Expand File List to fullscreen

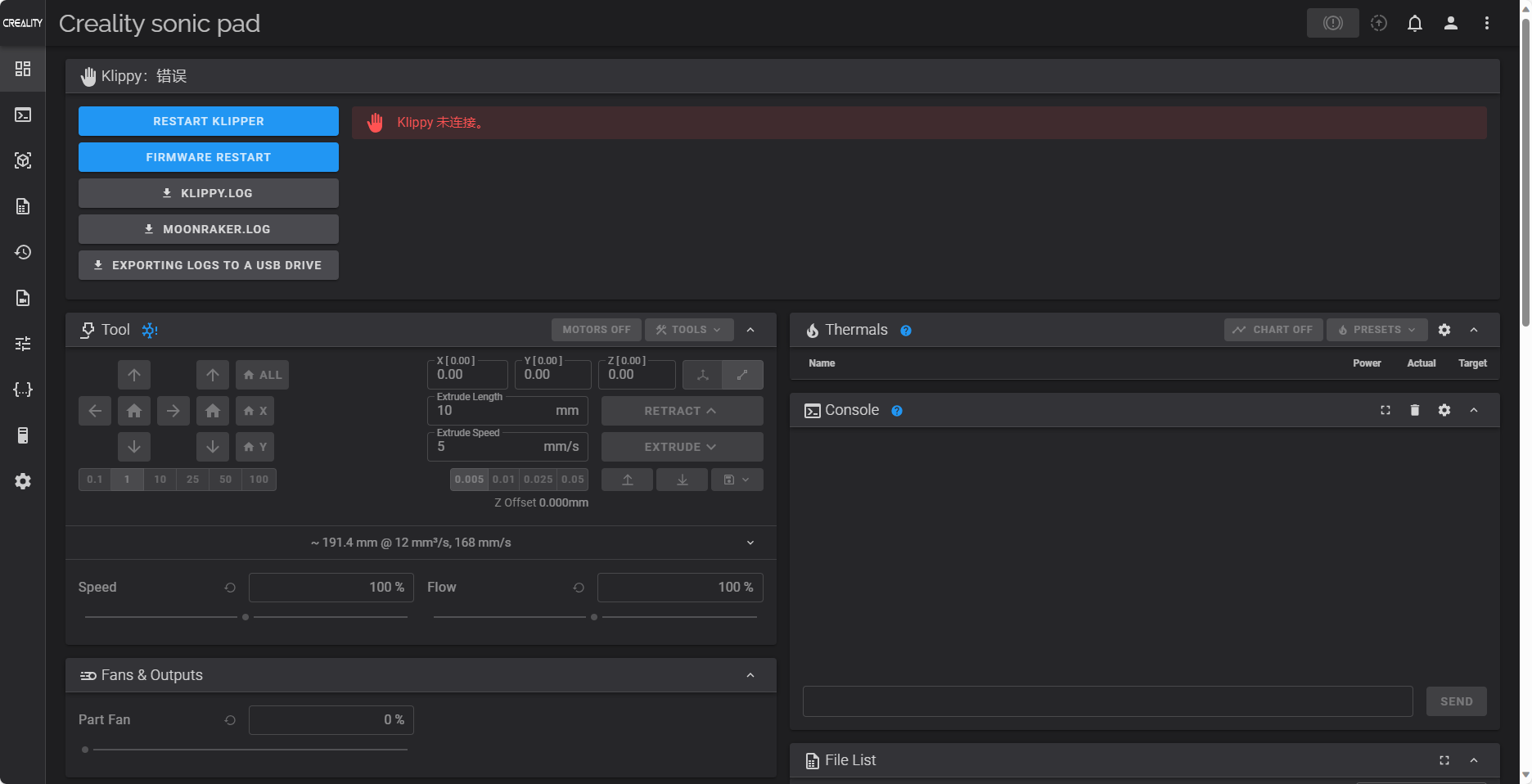[1444, 760]
